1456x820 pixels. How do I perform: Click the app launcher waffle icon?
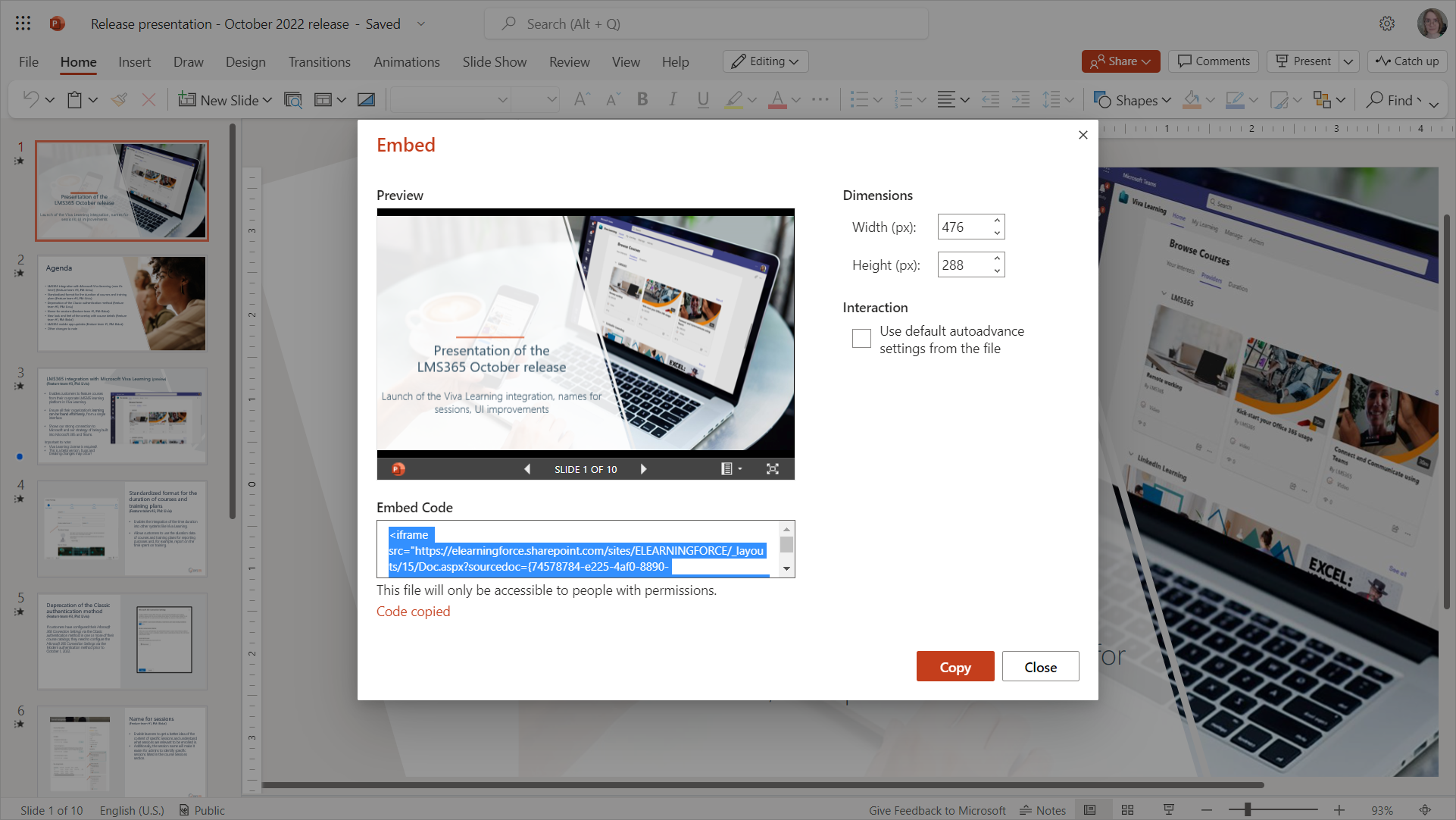pyautogui.click(x=23, y=23)
